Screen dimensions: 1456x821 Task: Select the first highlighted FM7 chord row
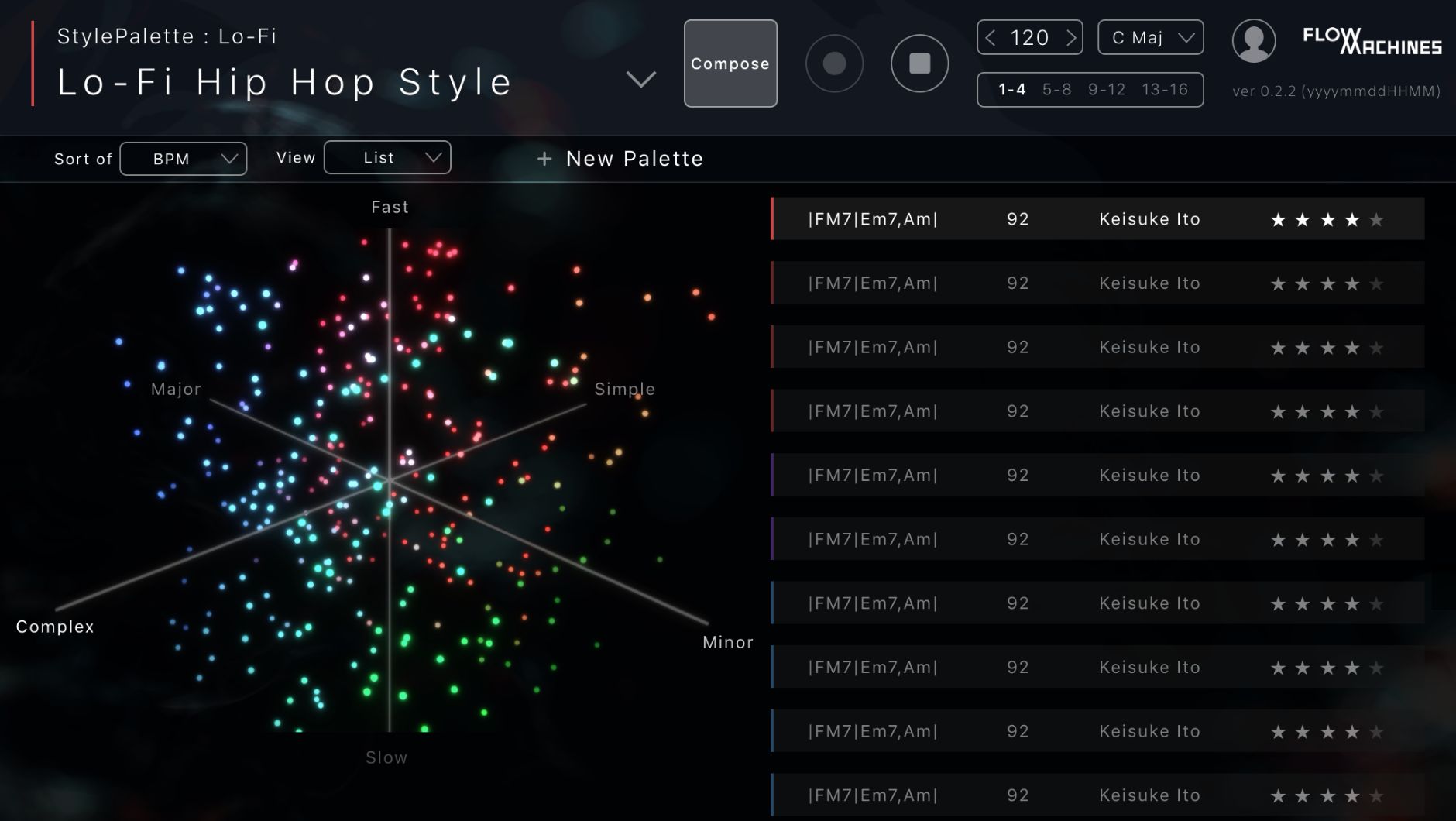[x=1097, y=219]
